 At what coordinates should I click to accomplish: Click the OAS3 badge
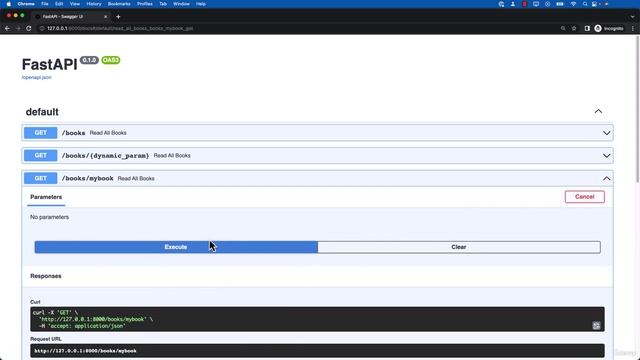(x=111, y=60)
